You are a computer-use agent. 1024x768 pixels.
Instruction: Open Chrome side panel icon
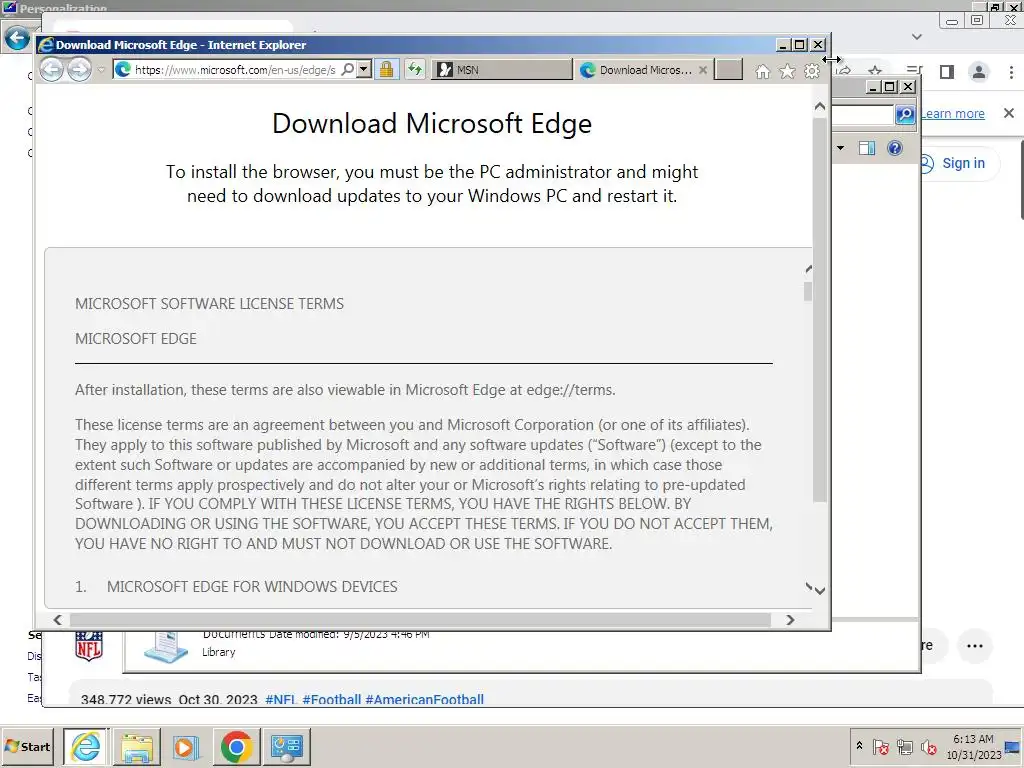point(947,72)
